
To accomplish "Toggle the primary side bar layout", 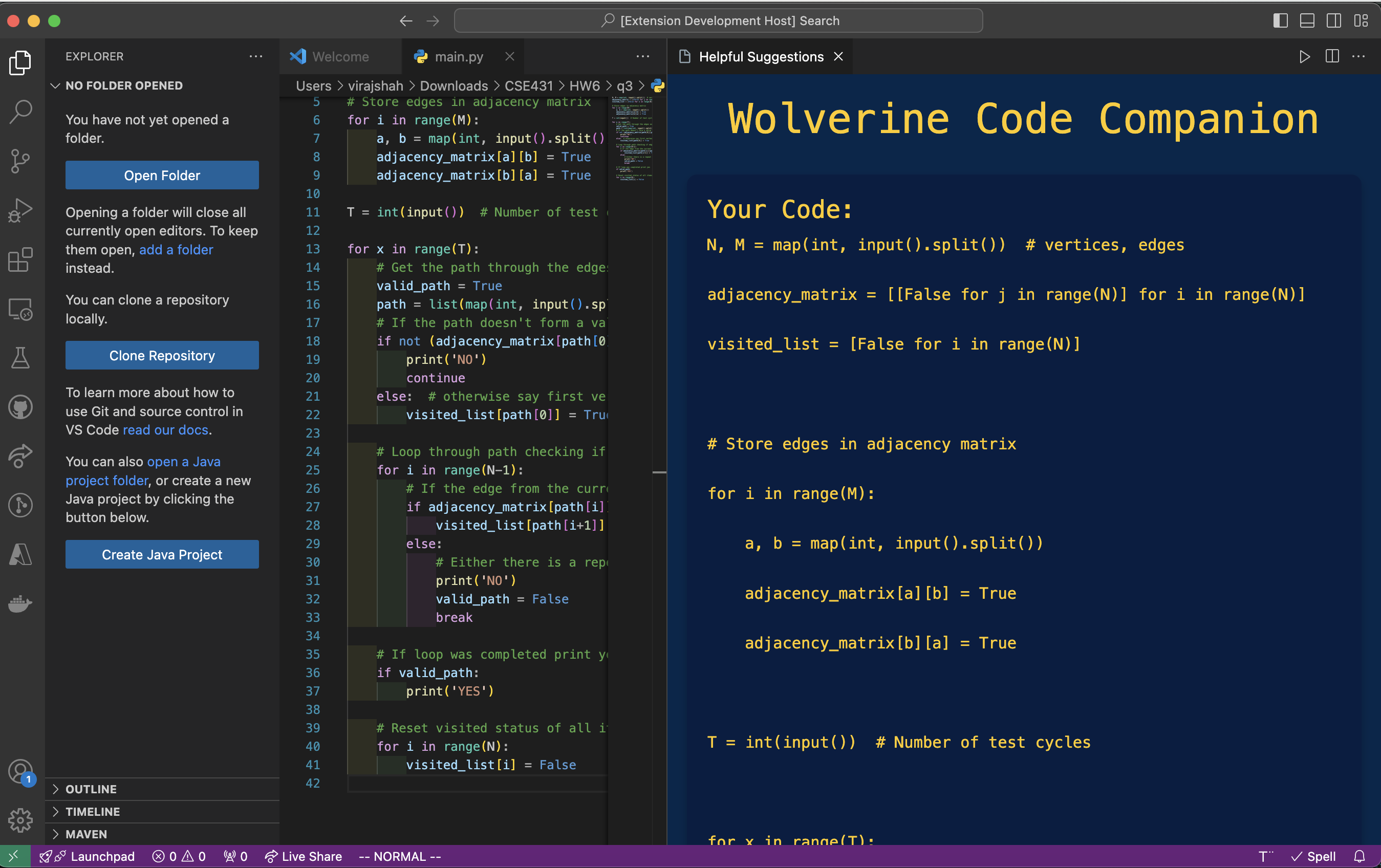I will pyautogui.click(x=1280, y=21).
